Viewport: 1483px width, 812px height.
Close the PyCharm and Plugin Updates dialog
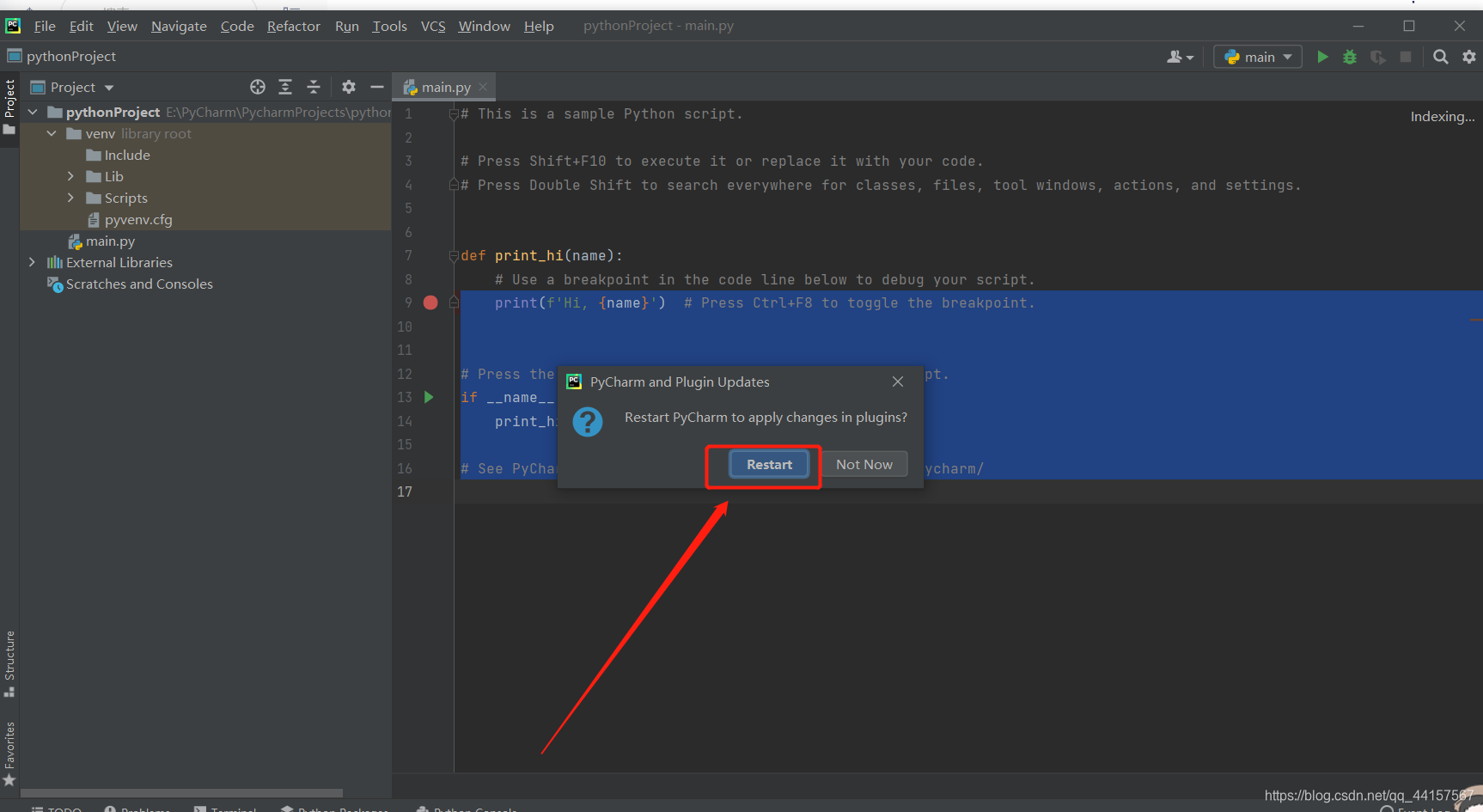pyautogui.click(x=898, y=382)
